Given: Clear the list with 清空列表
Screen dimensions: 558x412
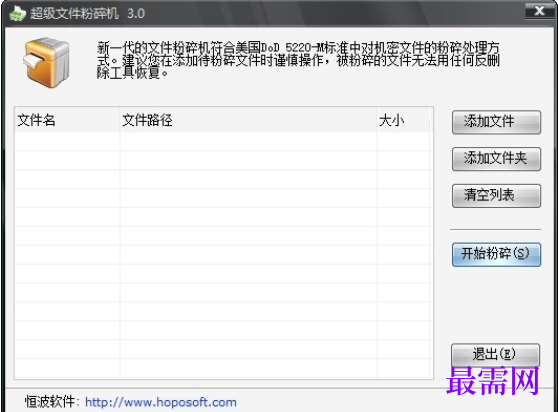Looking at the screenshot, I should pyautogui.click(x=496, y=195).
